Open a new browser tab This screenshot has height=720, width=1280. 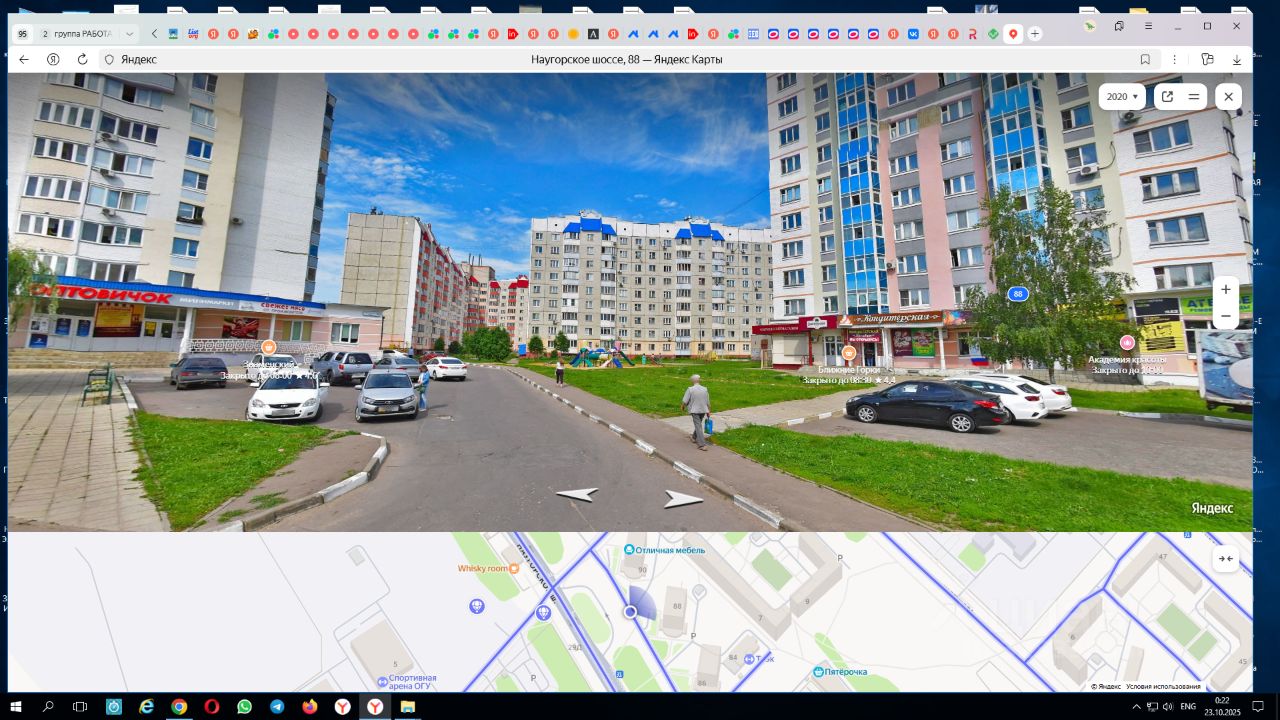(x=1035, y=34)
